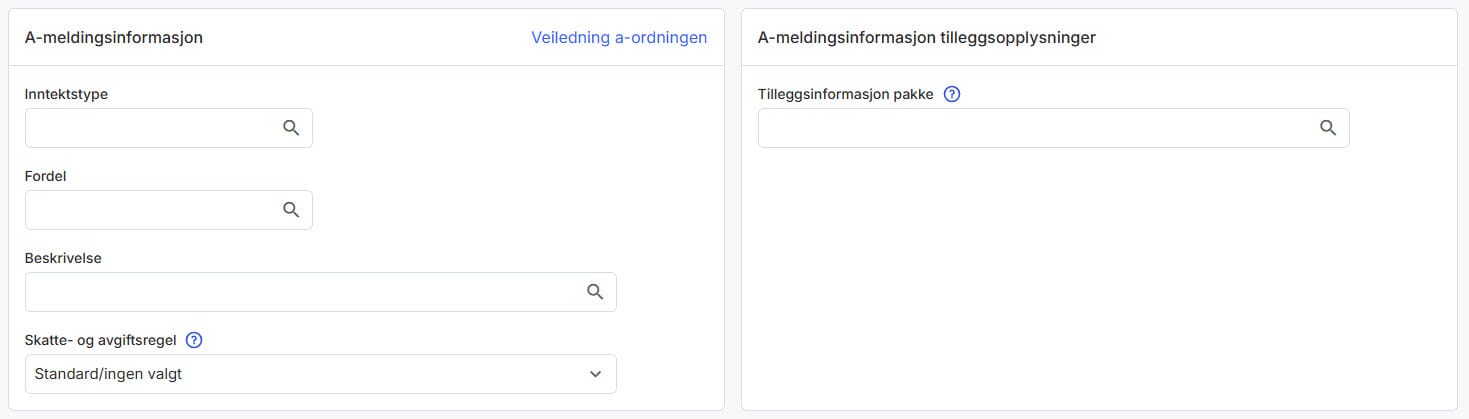Click the A-meldingsinformasjon tilleggsopplysninger heading
Screen dimensions: 1469x419
coord(927,37)
